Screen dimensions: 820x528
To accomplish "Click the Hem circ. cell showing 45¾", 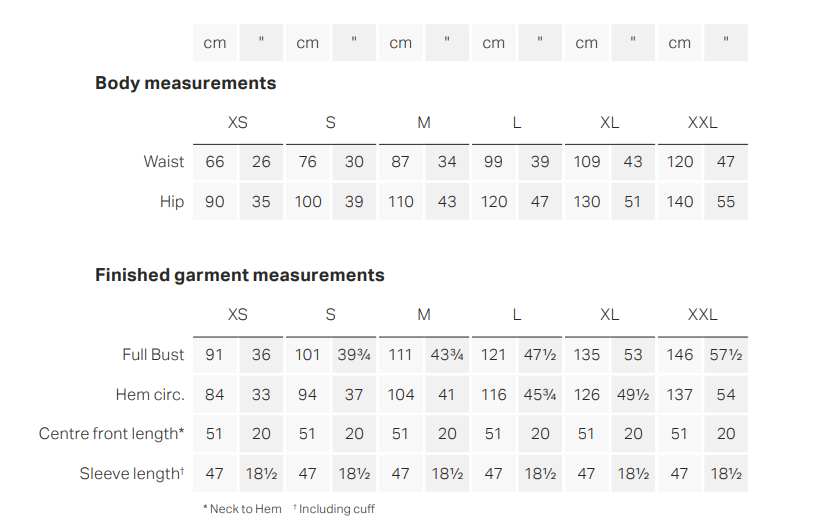I will (x=540, y=395).
